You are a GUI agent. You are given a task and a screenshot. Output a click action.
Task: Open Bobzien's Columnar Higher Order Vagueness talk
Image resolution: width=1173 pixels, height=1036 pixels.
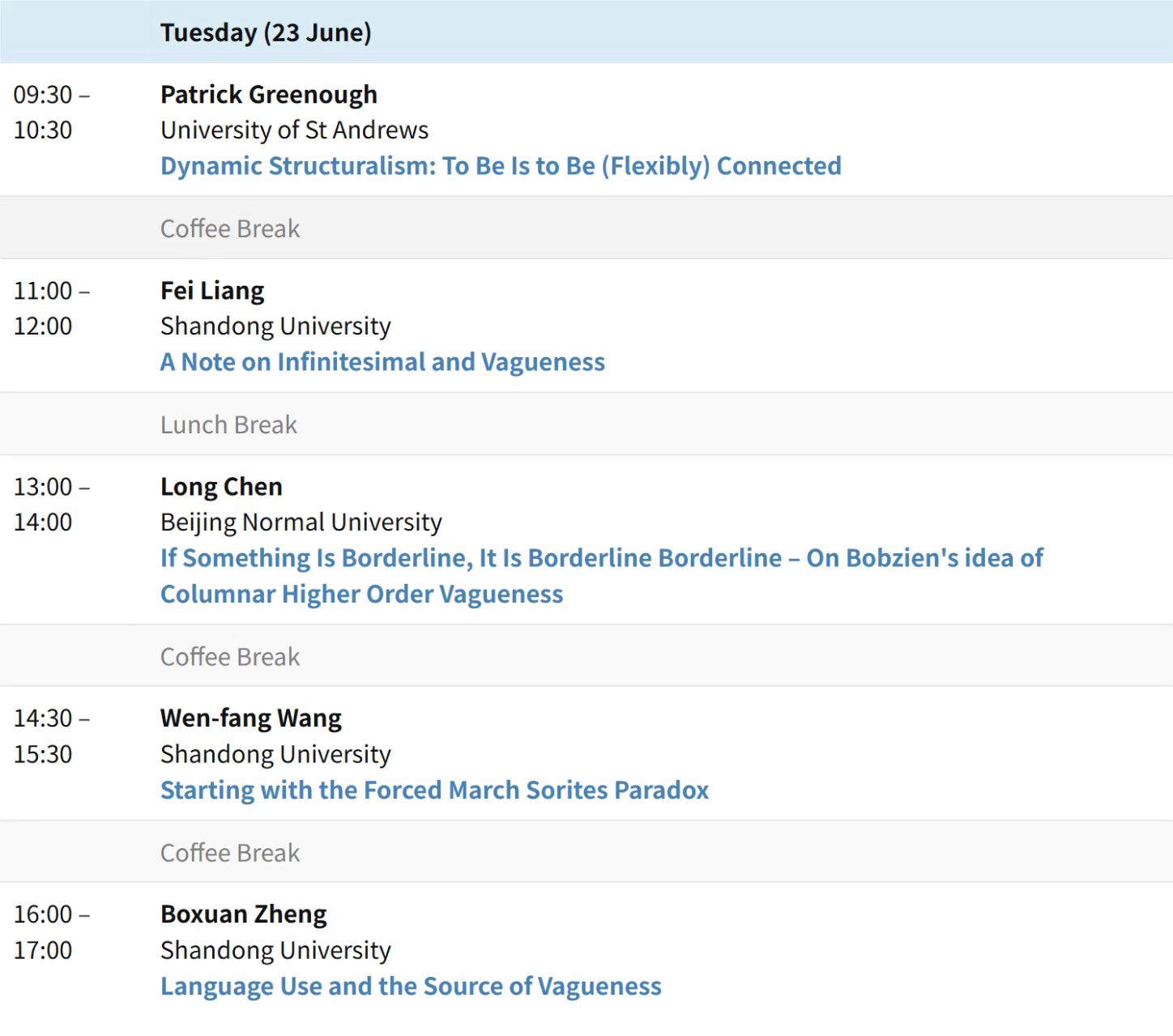[x=601, y=576]
